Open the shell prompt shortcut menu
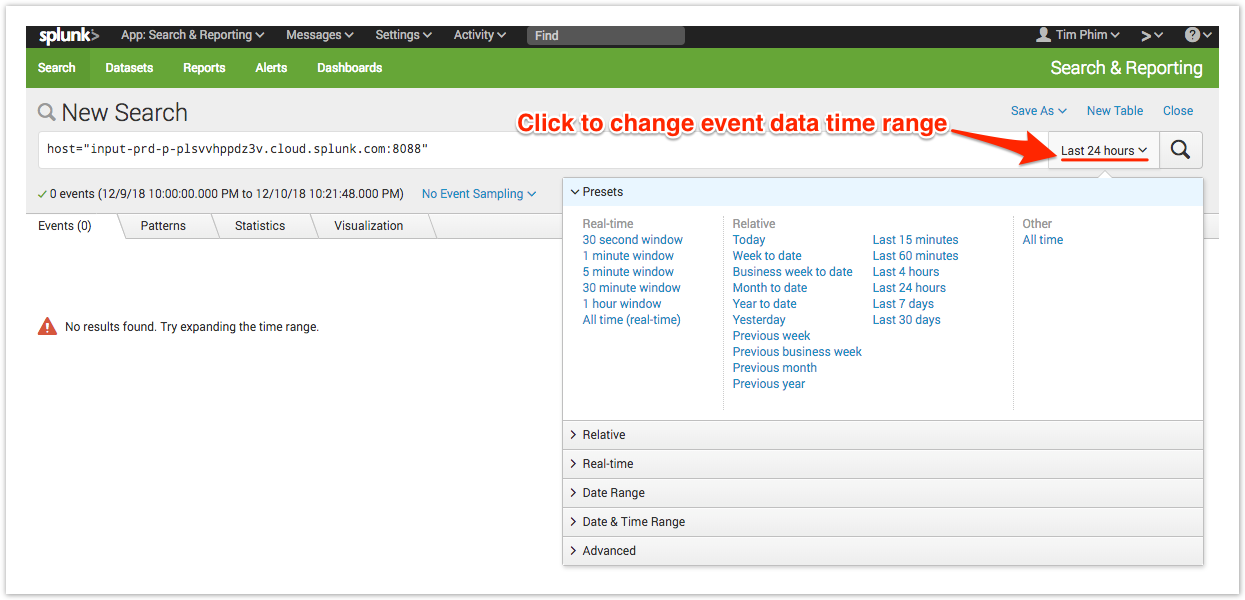1245x600 pixels. (x=1152, y=35)
